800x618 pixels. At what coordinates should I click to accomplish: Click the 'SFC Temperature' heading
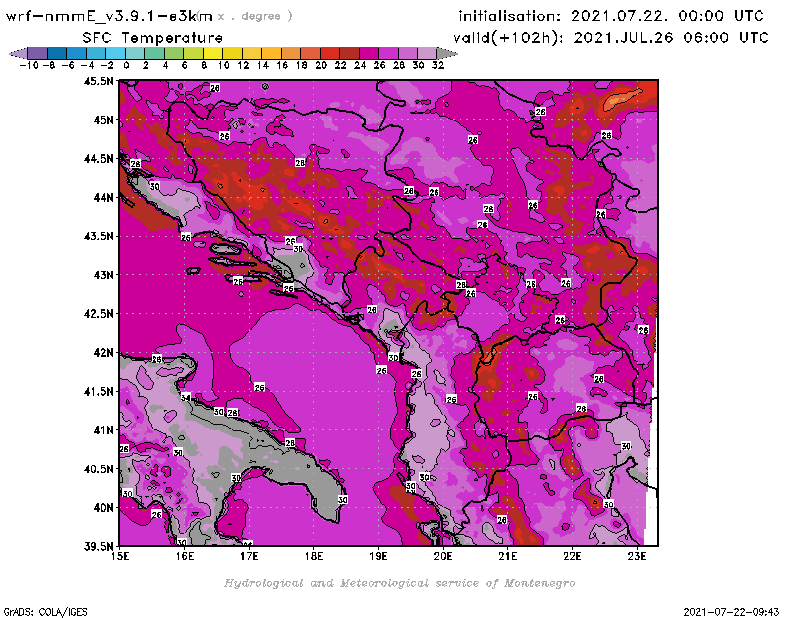coord(153,38)
